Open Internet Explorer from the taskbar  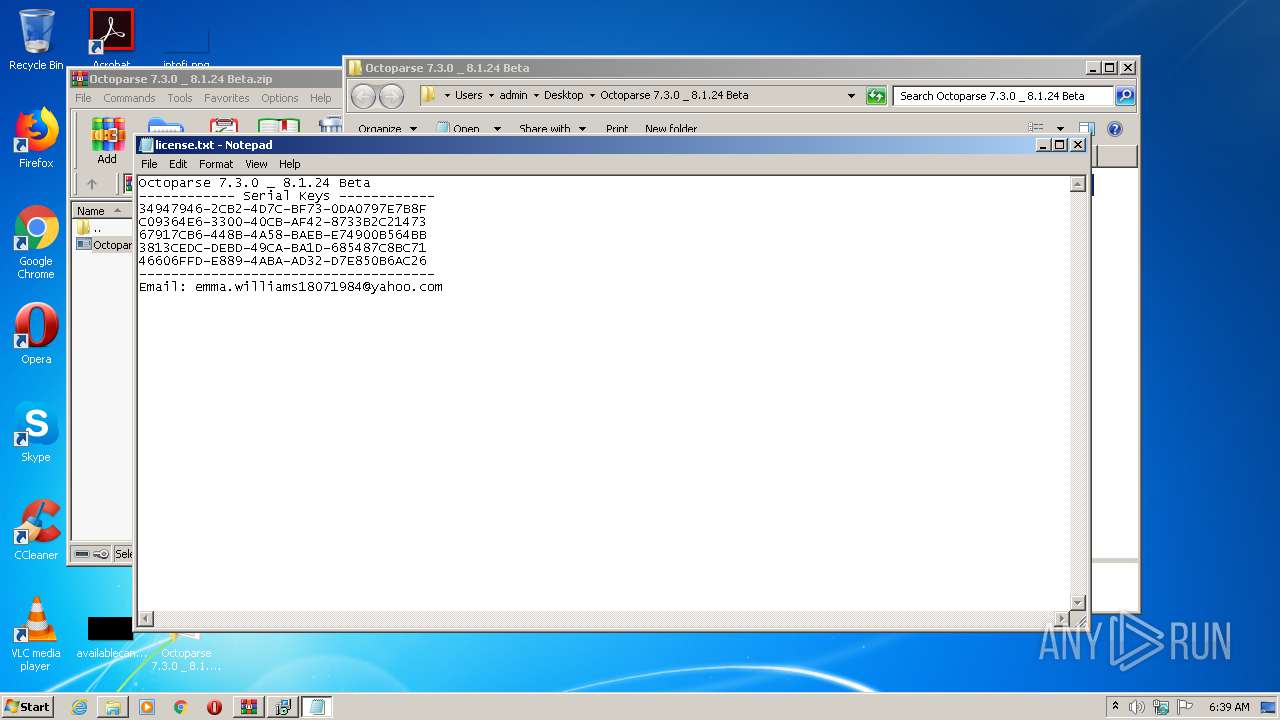click(79, 707)
